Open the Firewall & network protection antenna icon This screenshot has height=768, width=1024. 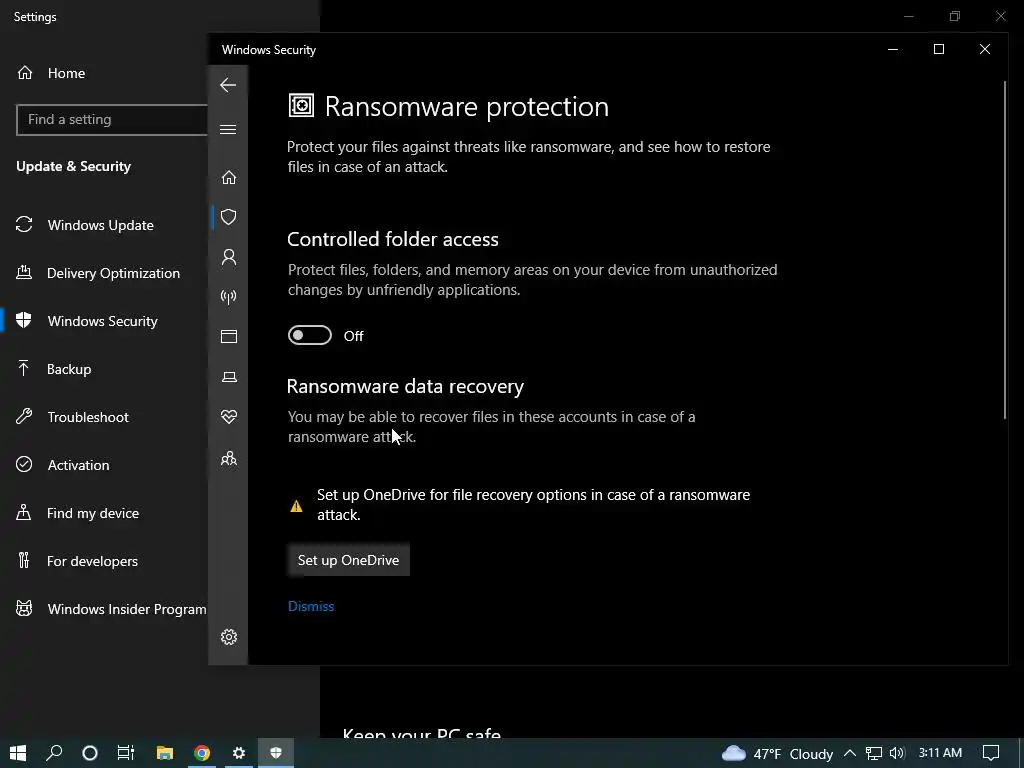[229, 297]
